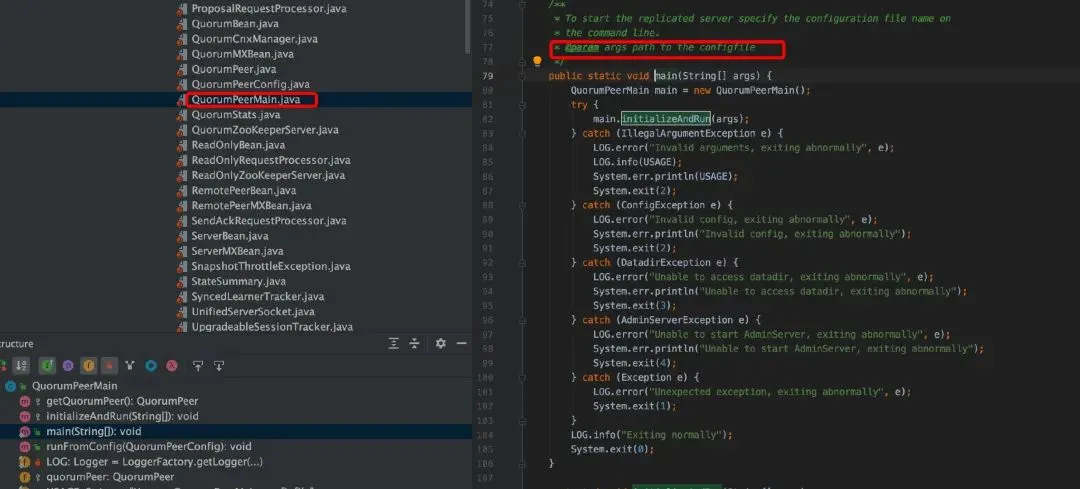Click the Java file icon beside SendAckRequestProcessor.java
Image resolution: width=1080 pixels, height=489 pixels.
pos(181,221)
